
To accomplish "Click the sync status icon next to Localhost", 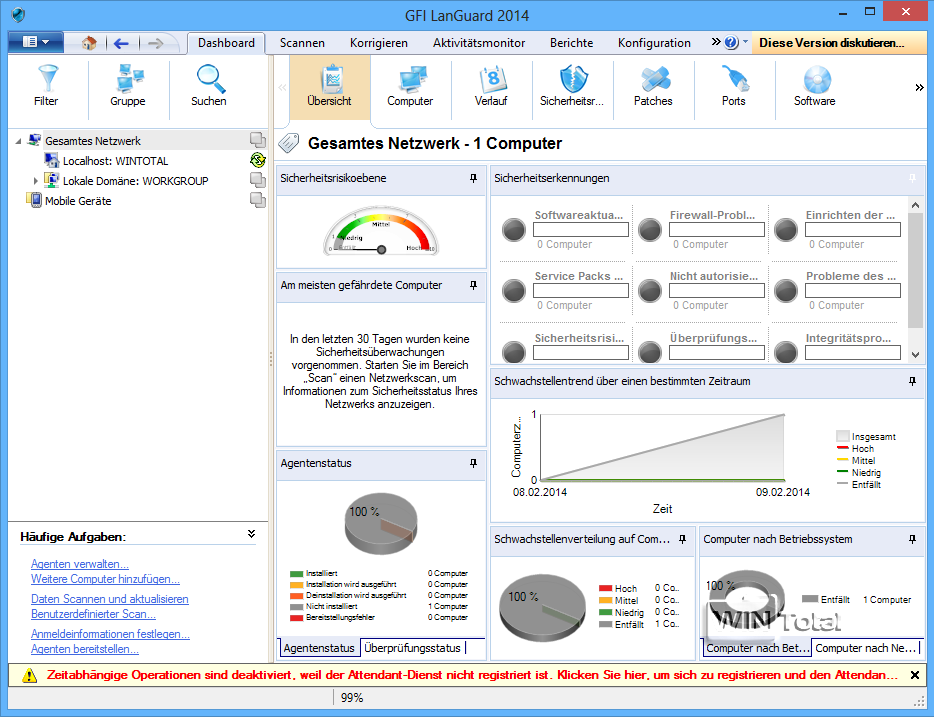I will (257, 160).
